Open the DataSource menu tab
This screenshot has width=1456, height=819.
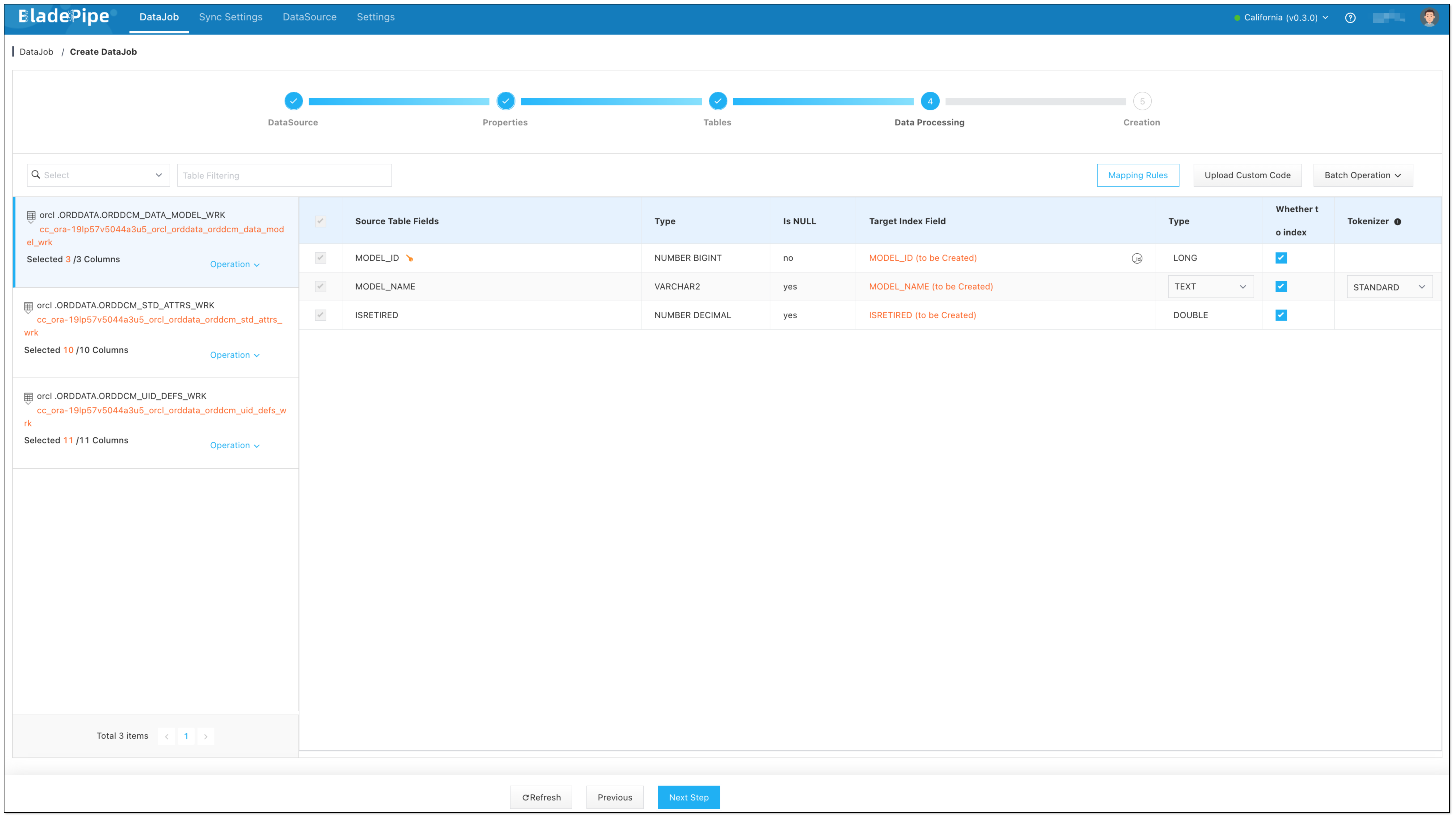[309, 17]
